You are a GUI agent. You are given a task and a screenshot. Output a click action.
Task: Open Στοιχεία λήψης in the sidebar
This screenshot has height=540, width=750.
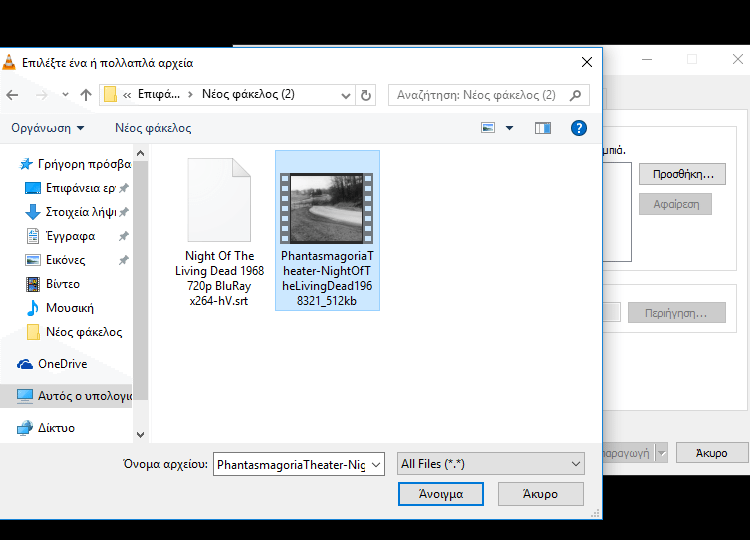71,212
